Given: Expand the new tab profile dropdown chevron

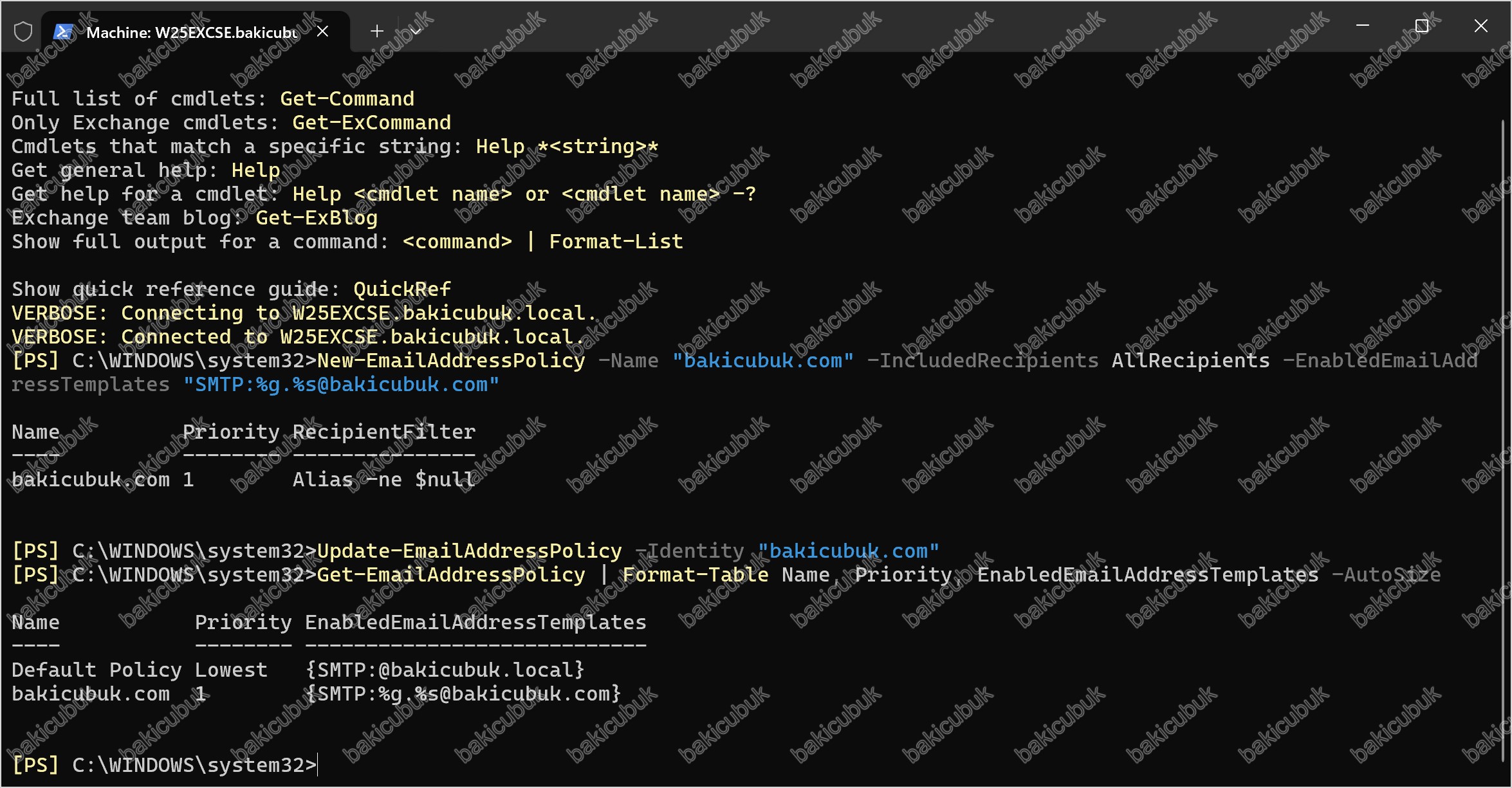Looking at the screenshot, I should point(416,31).
